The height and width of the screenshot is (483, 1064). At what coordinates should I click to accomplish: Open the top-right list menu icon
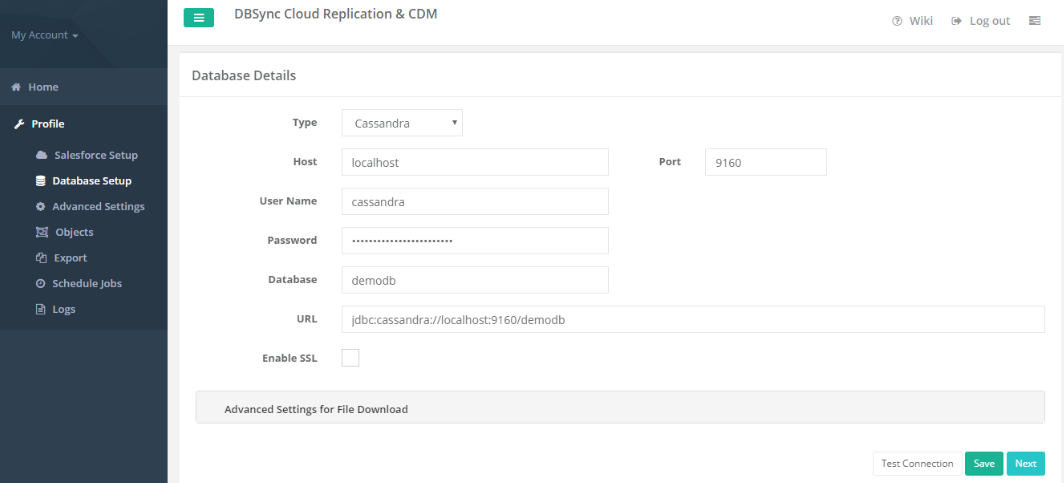(1035, 21)
